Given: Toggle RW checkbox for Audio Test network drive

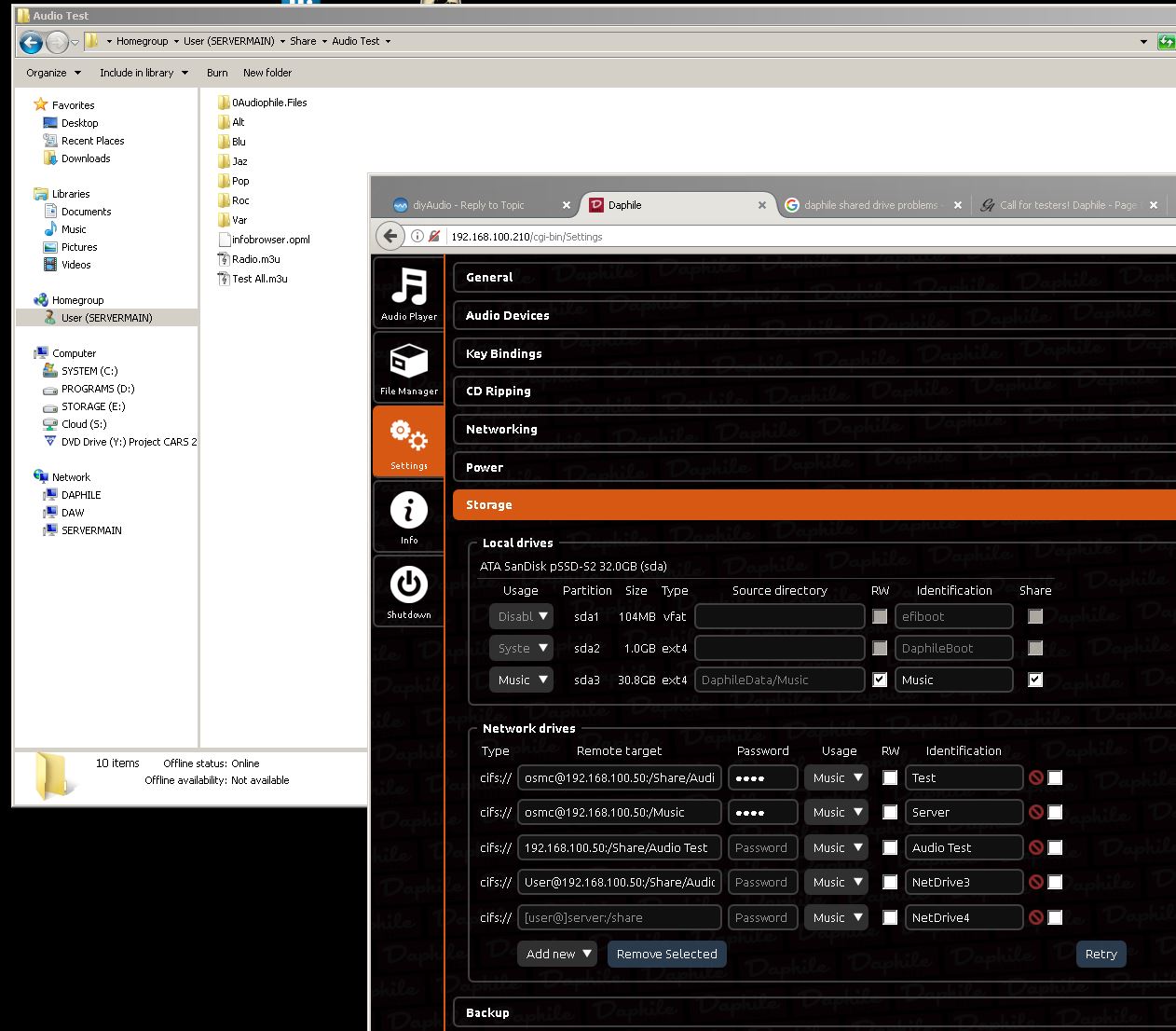Looking at the screenshot, I should point(890,847).
